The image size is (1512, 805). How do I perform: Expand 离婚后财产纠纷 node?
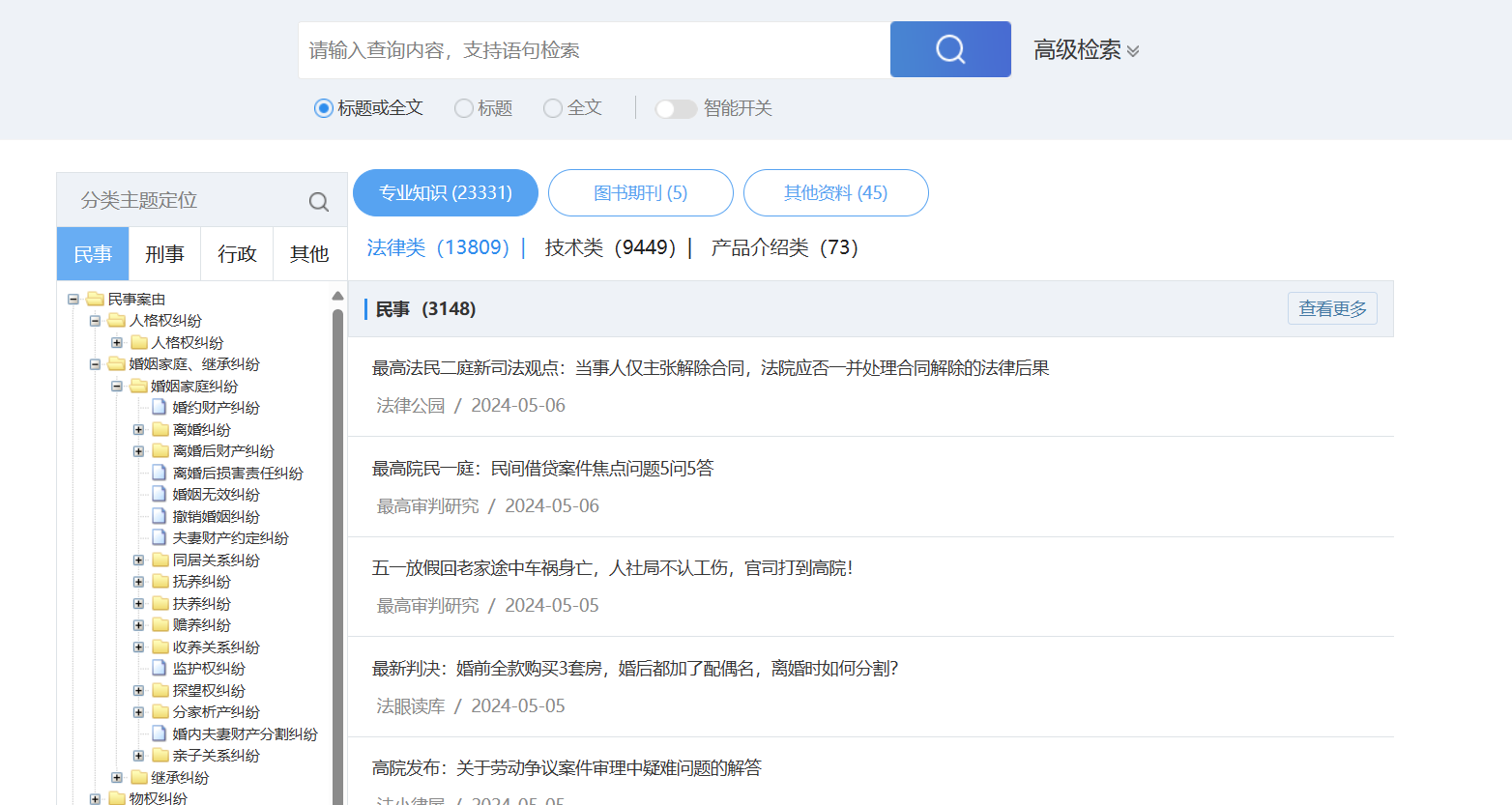(x=138, y=451)
